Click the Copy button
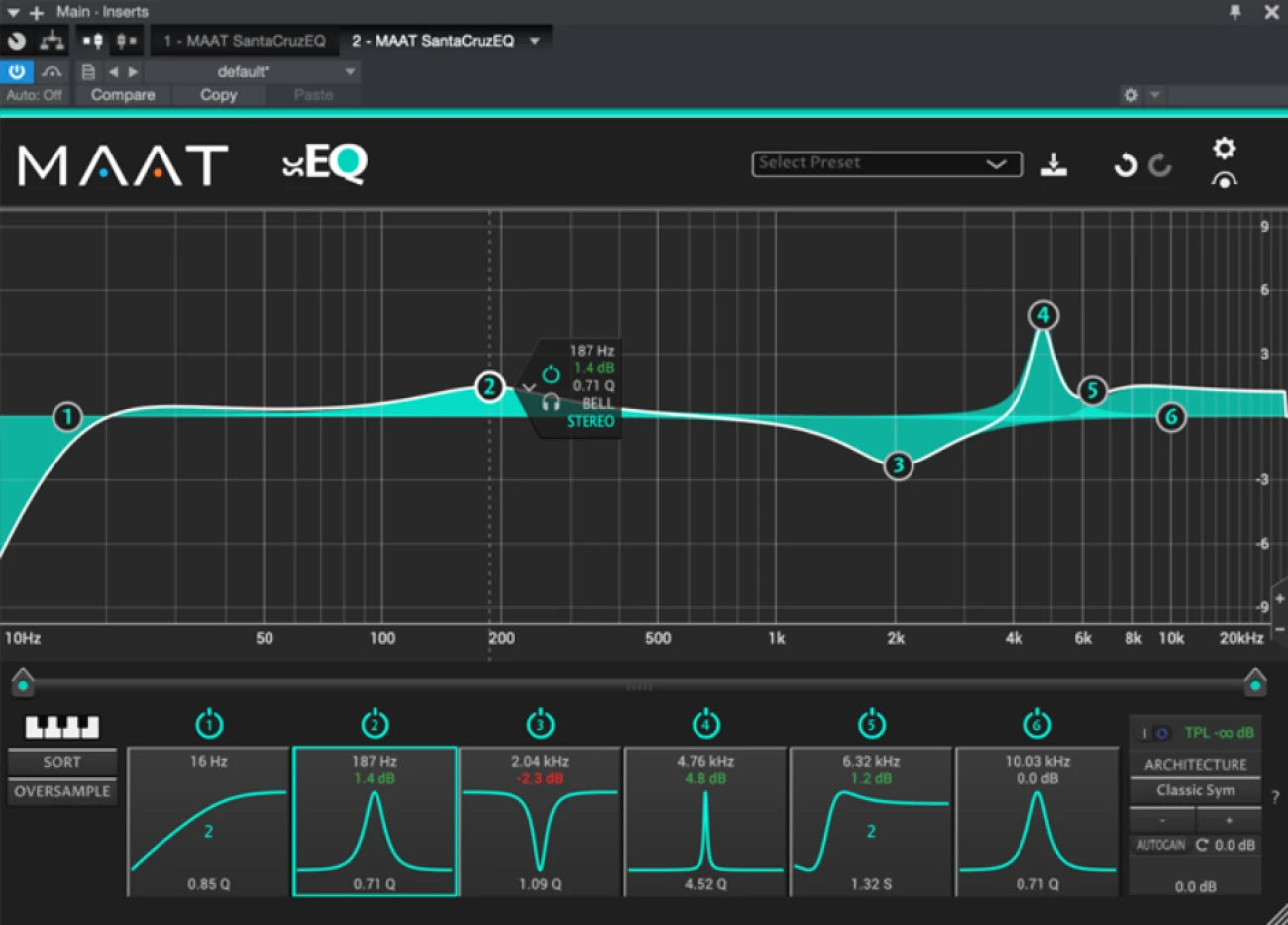This screenshot has height=925, width=1288. 218,95
